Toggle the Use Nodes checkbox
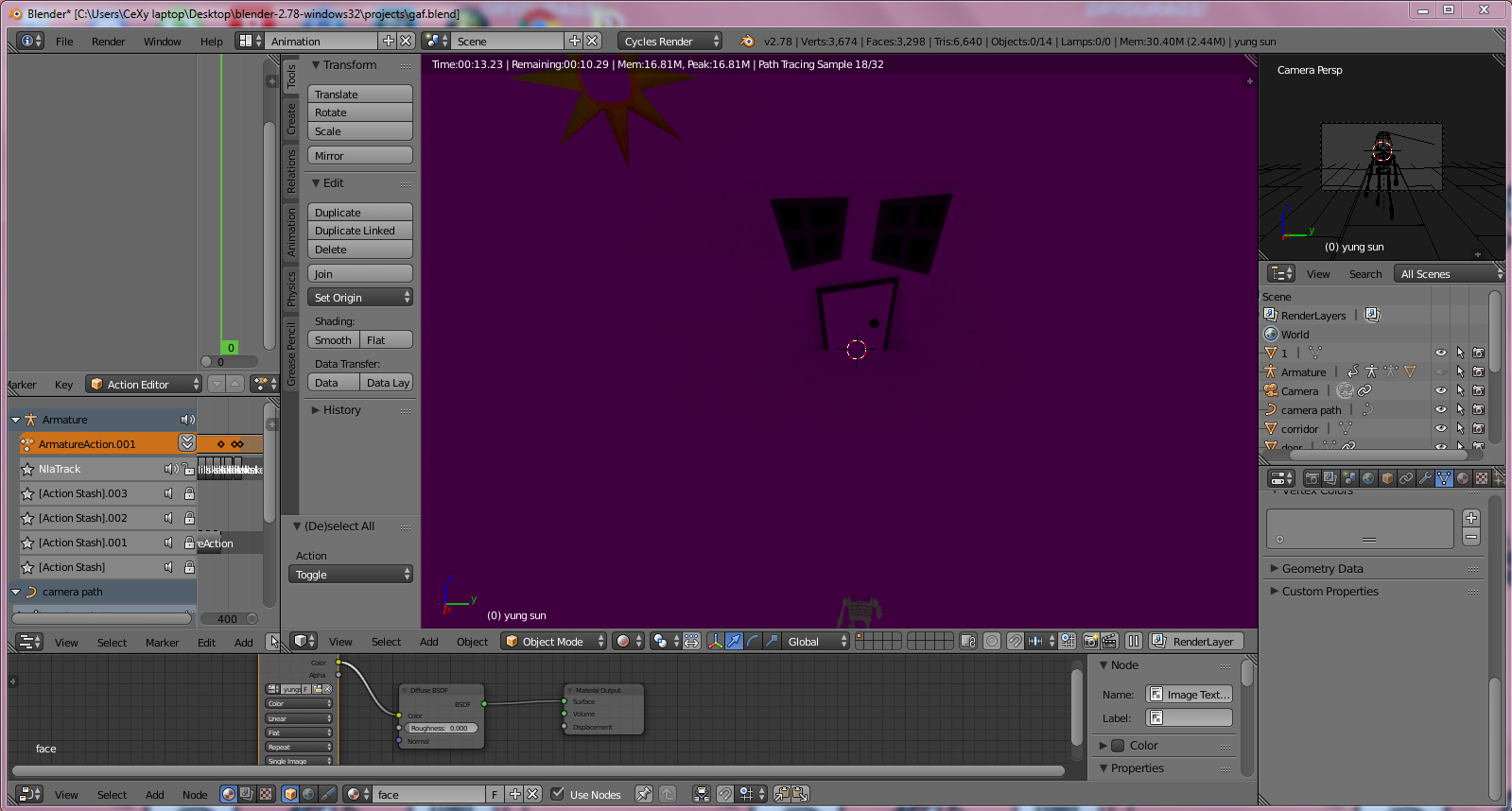The height and width of the screenshot is (811, 1512). pyautogui.click(x=558, y=794)
